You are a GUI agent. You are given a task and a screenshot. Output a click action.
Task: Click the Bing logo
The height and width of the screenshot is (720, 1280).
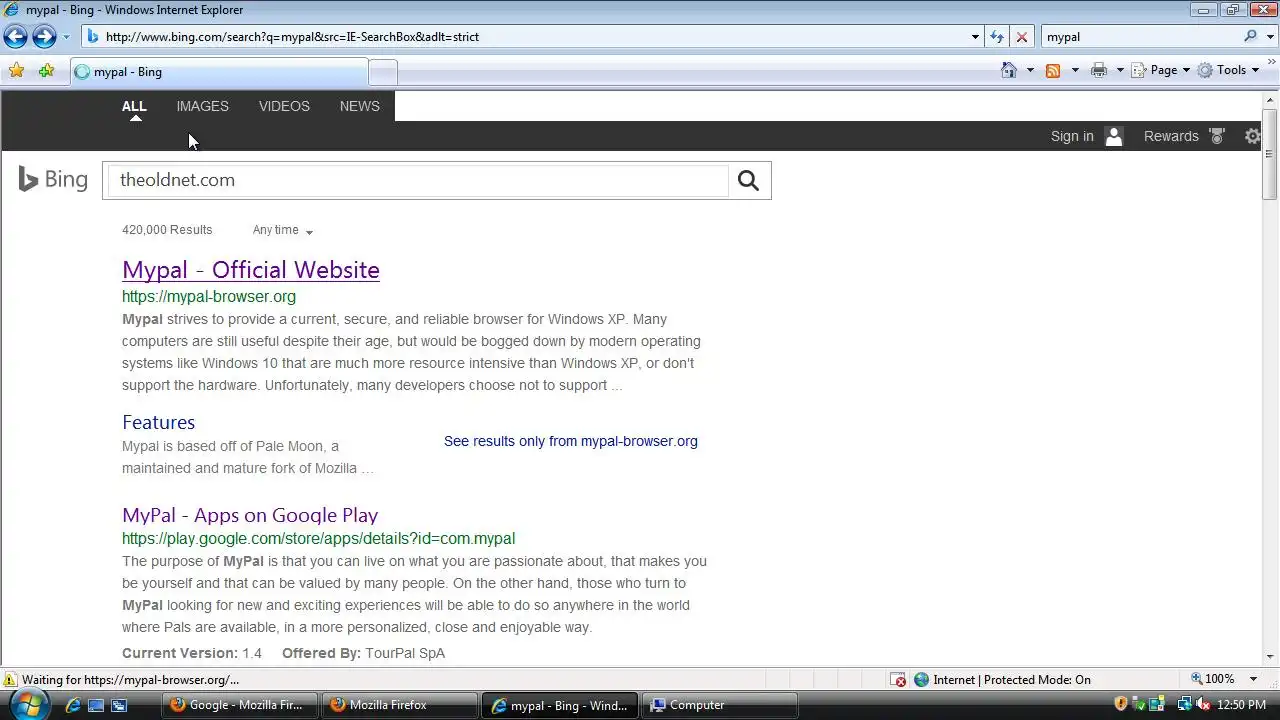tap(53, 180)
